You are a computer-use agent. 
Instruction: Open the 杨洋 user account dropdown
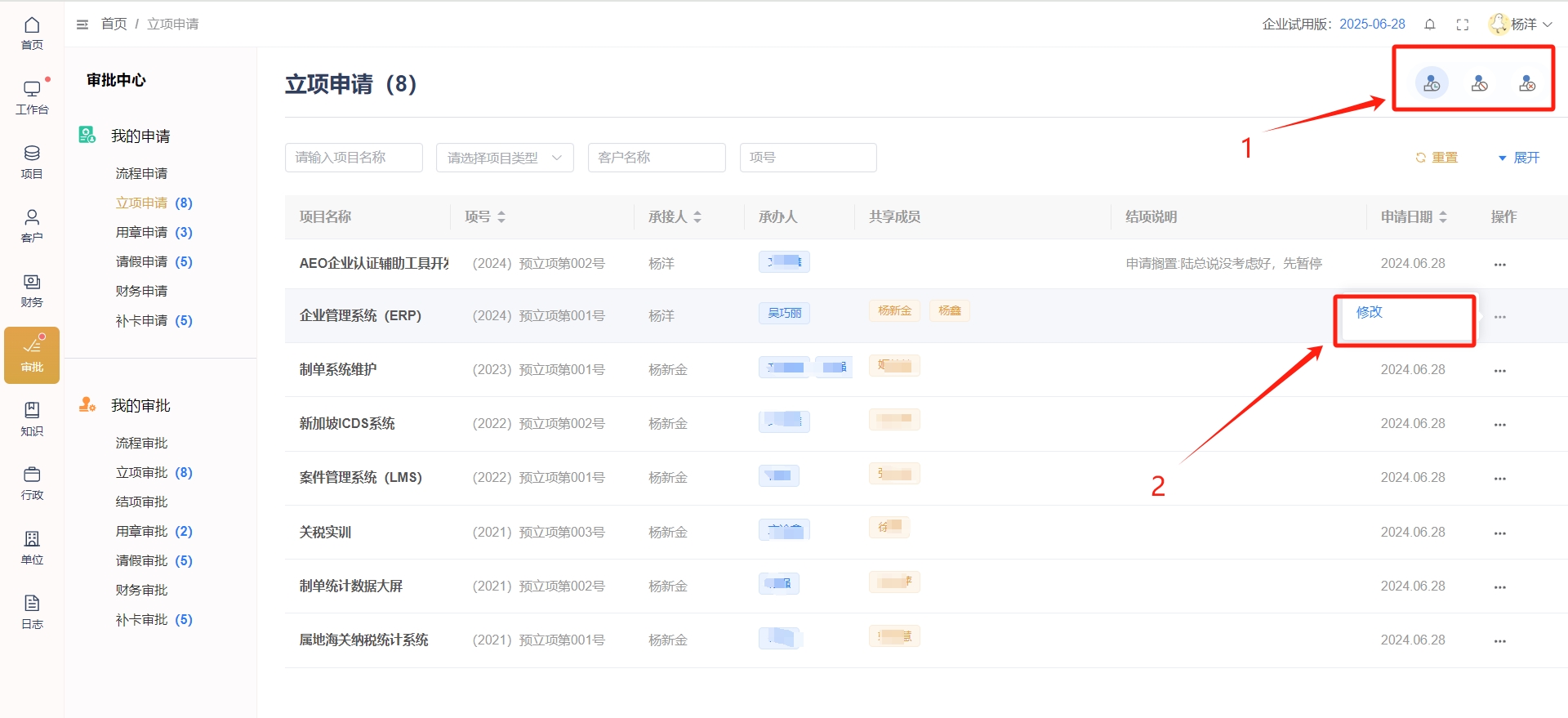pos(1521,25)
